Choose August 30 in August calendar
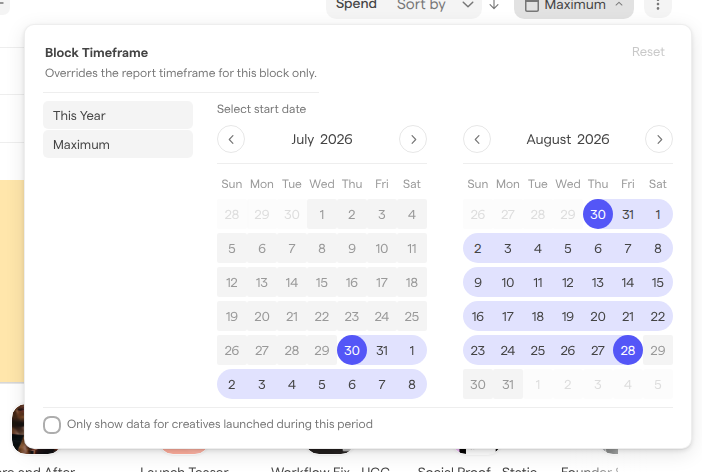The image size is (702, 472). (478, 385)
